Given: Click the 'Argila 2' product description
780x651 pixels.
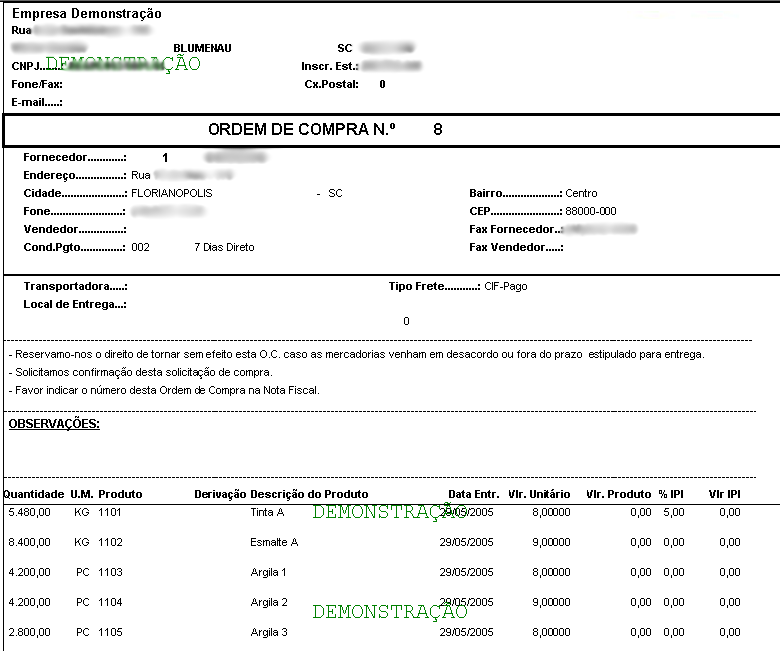Looking at the screenshot, I should click(x=269, y=602).
